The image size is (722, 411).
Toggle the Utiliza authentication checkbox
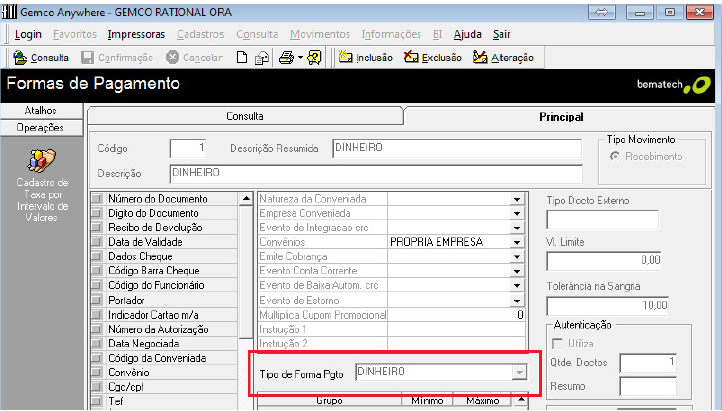pos(557,343)
